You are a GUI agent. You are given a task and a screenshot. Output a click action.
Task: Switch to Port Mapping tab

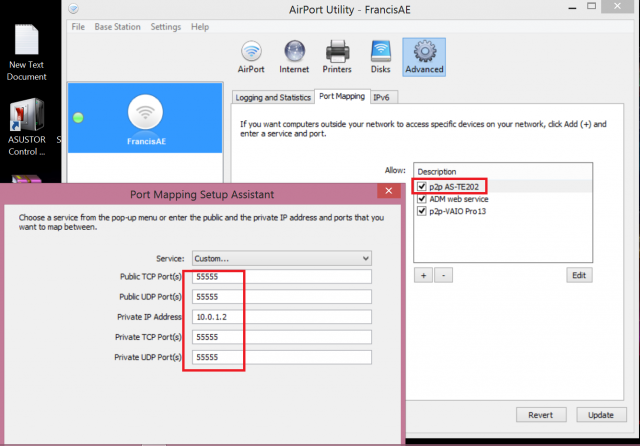click(342, 96)
